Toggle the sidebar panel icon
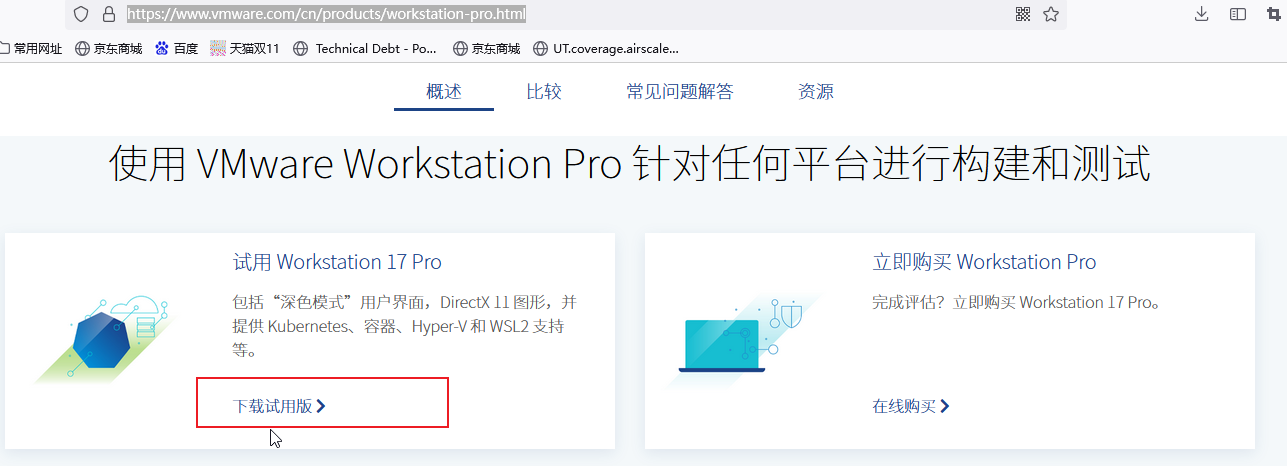The height and width of the screenshot is (466, 1287). click(x=1238, y=14)
